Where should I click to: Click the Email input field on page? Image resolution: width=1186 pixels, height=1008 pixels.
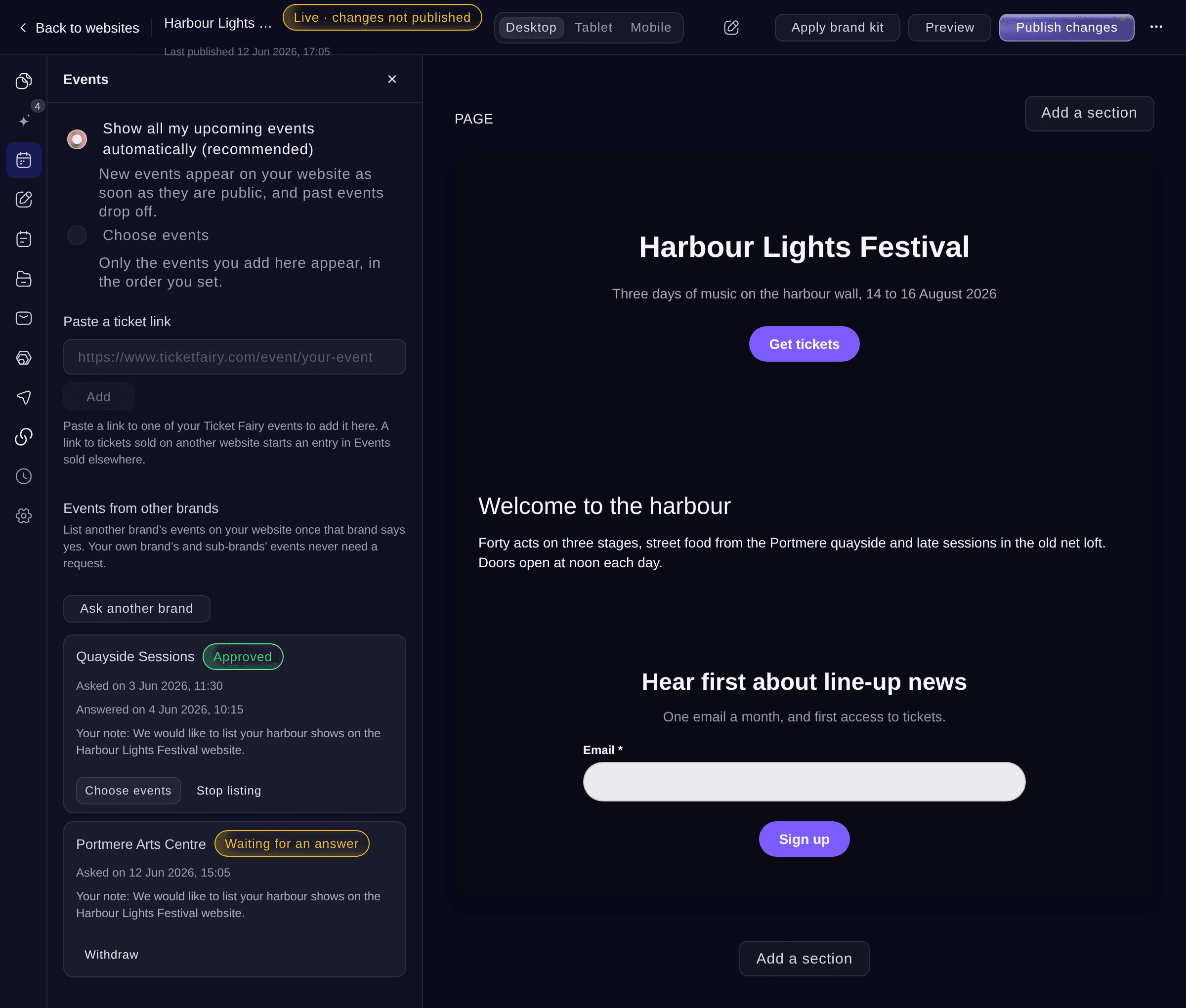click(804, 781)
